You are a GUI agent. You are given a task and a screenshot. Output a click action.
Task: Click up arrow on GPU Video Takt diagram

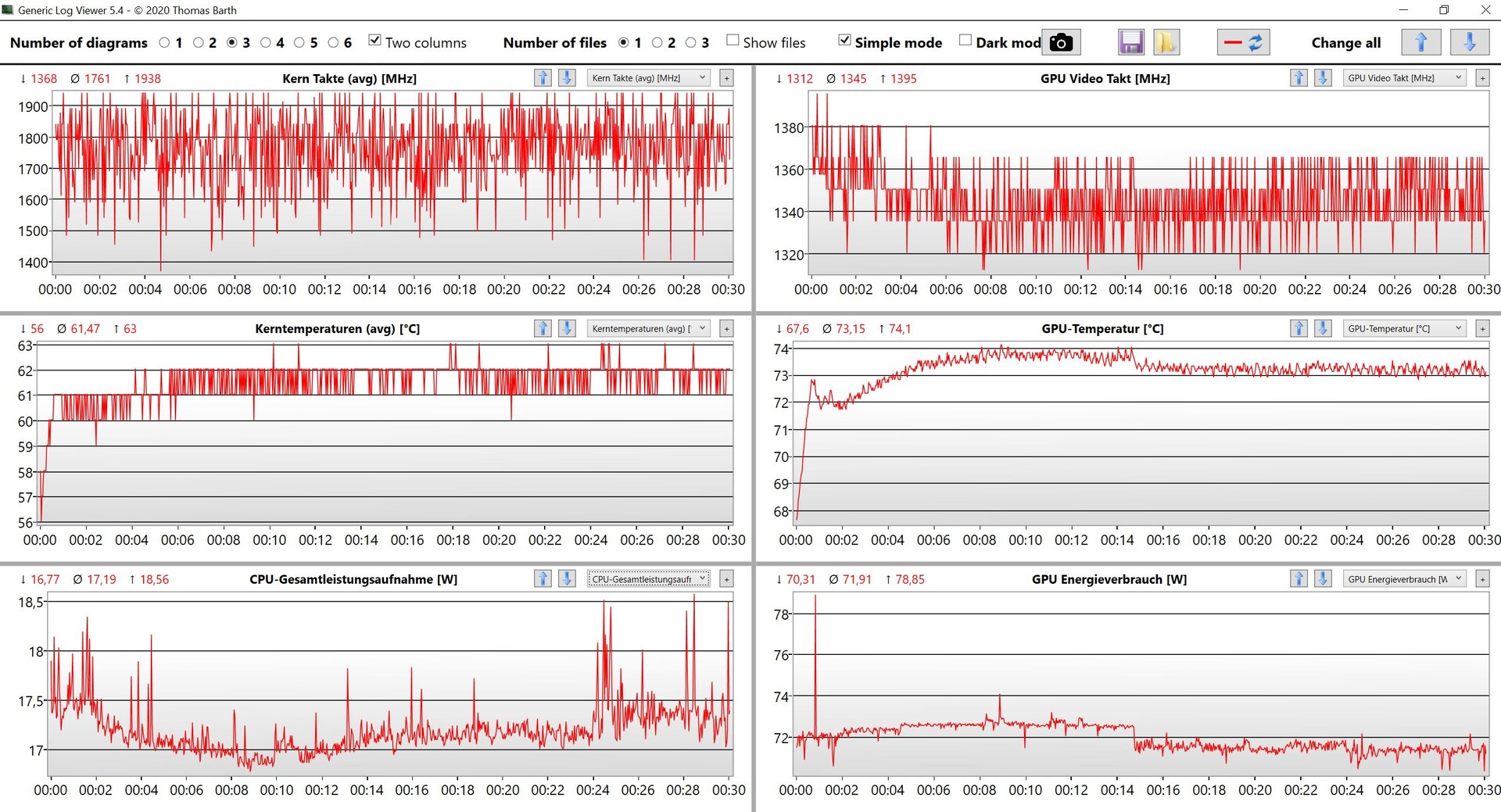pyautogui.click(x=1299, y=78)
